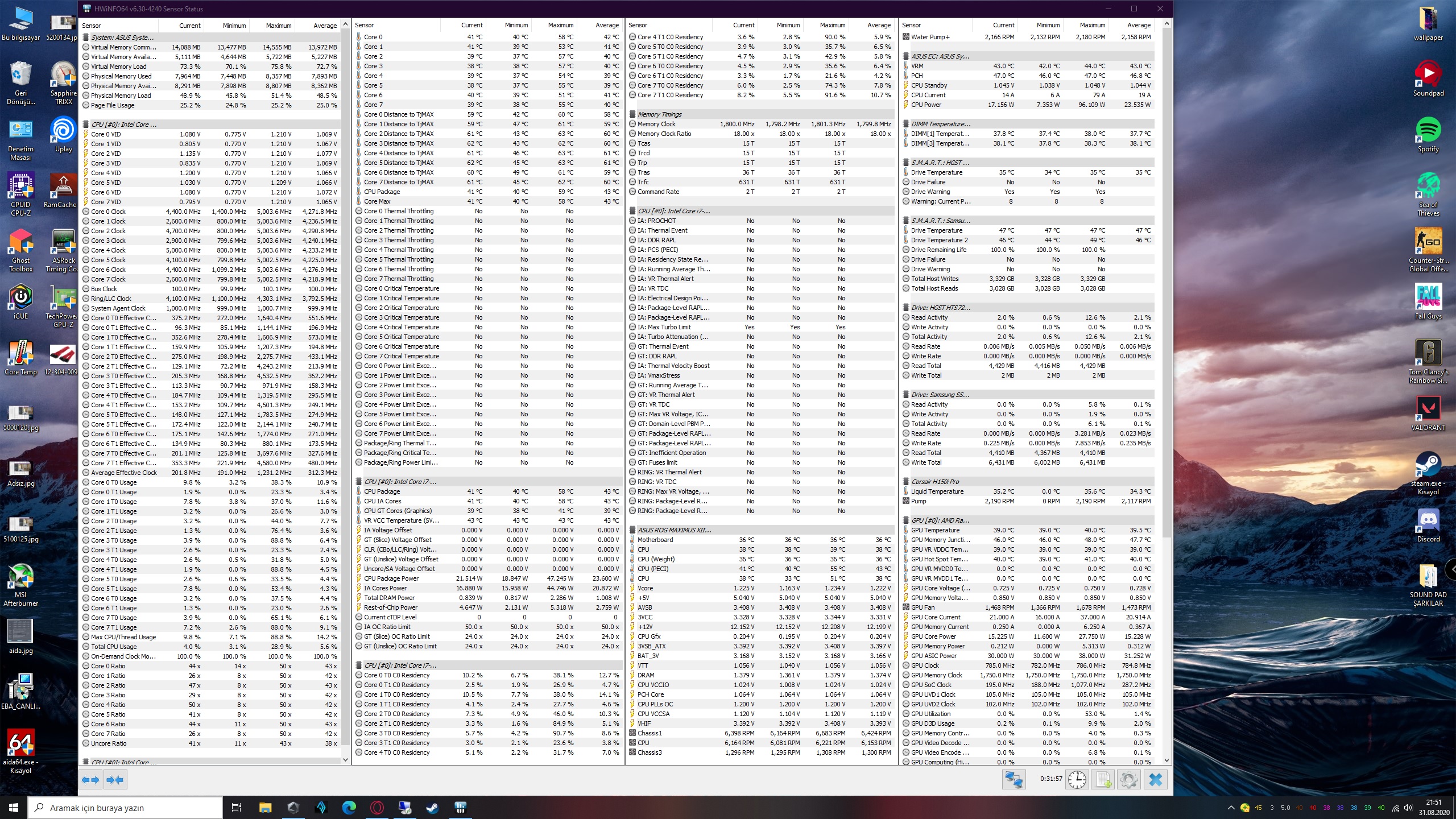Launch VALORANT from the desktop

[1428, 413]
